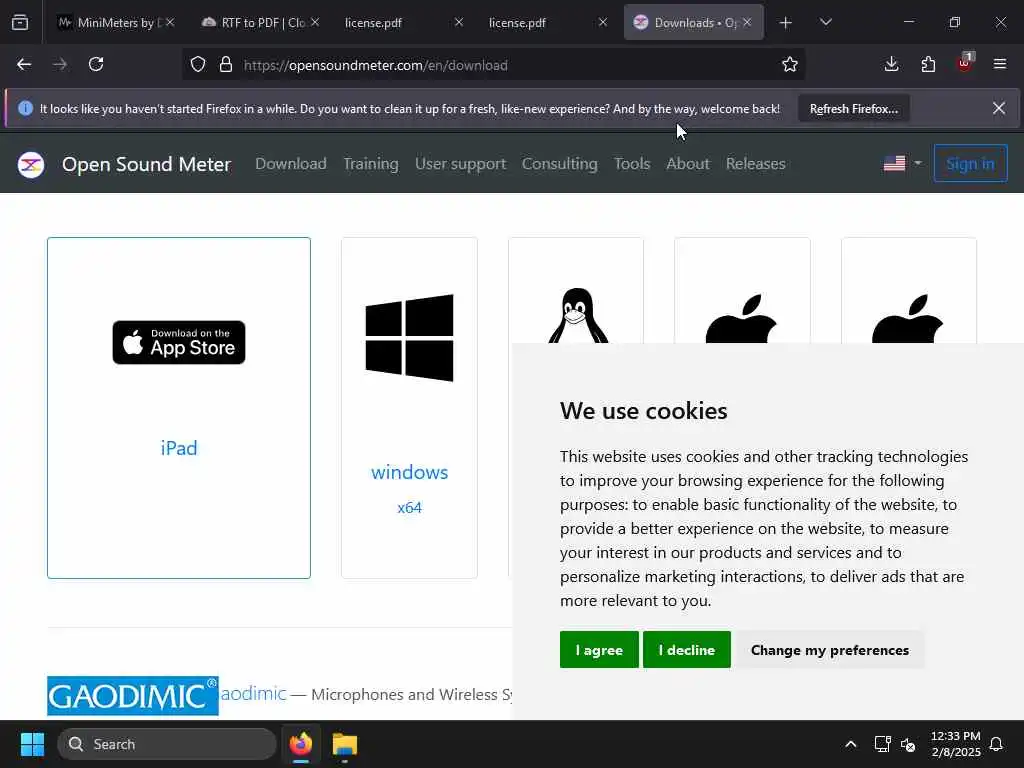This screenshot has width=1024, height=768.
Task: Reject cookies with I decline button
Action: click(x=686, y=650)
